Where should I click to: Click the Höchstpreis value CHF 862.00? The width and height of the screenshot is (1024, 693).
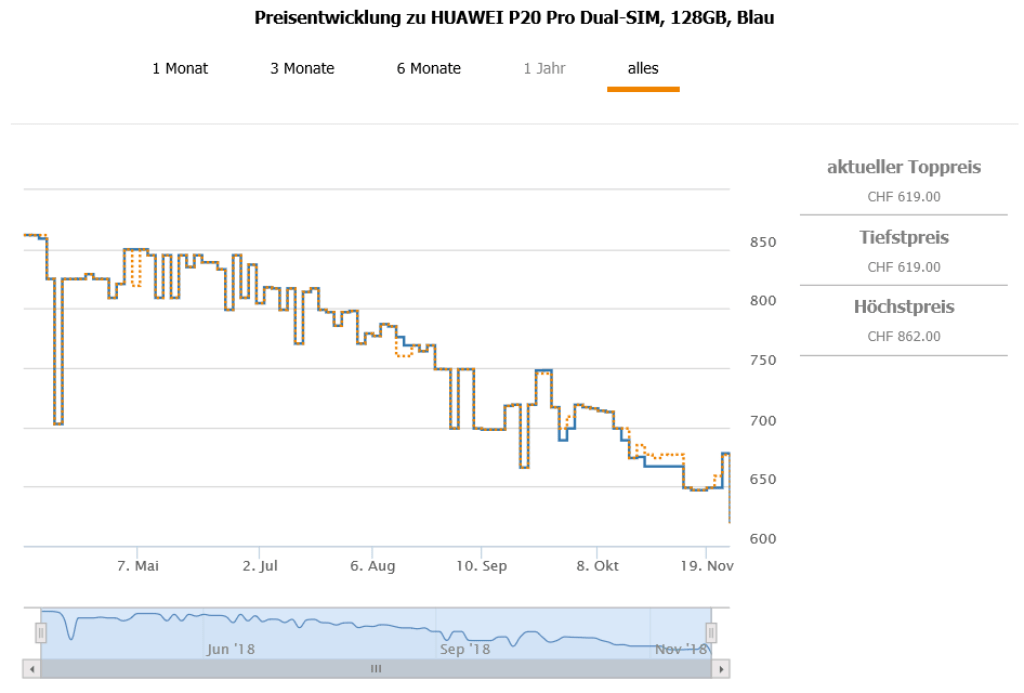904,337
